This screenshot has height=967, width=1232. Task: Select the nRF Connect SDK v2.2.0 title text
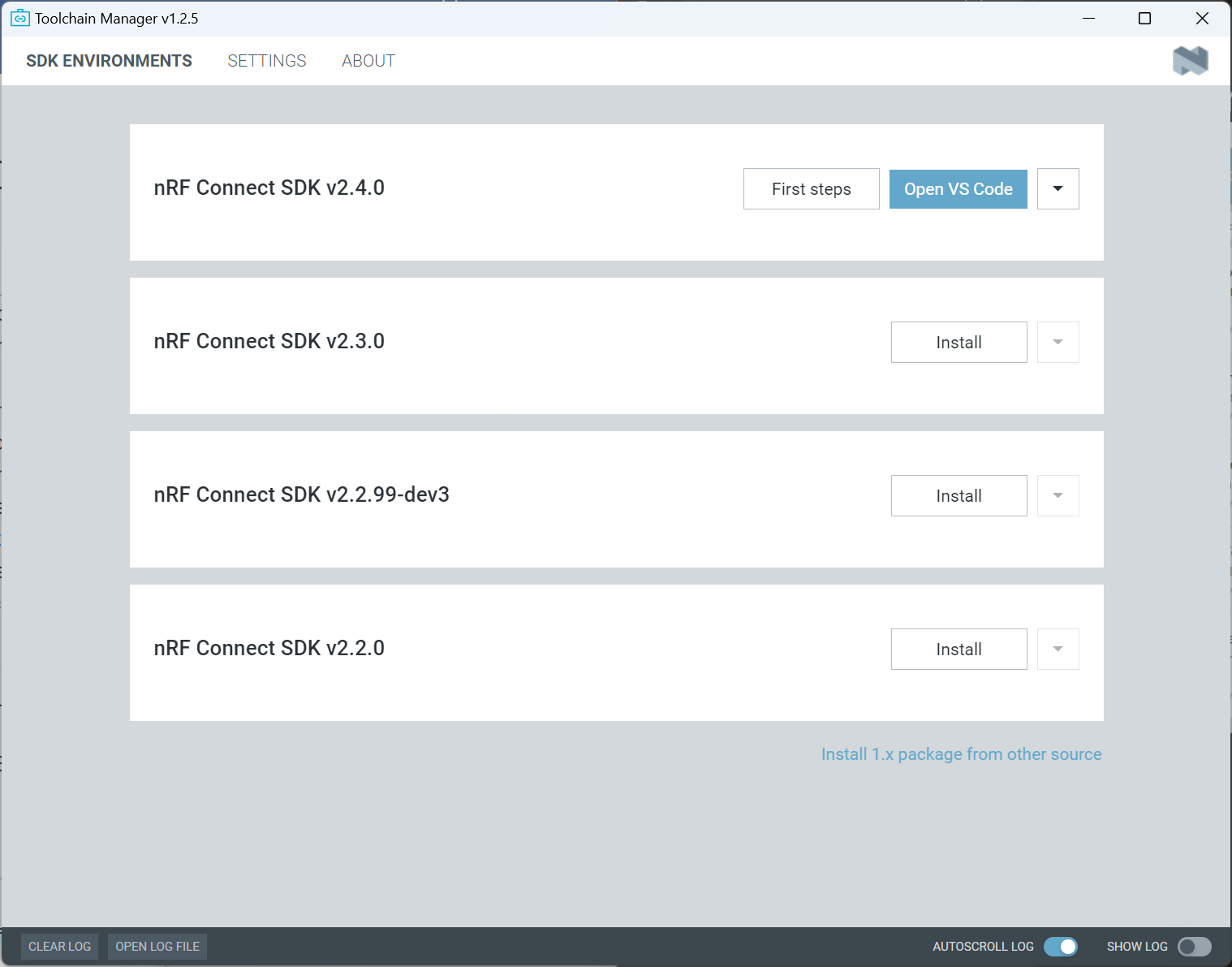(x=269, y=648)
